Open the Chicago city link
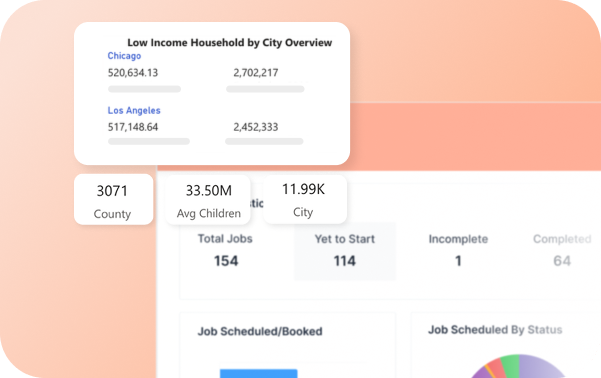This screenshot has height=378, width=601. (x=124, y=56)
